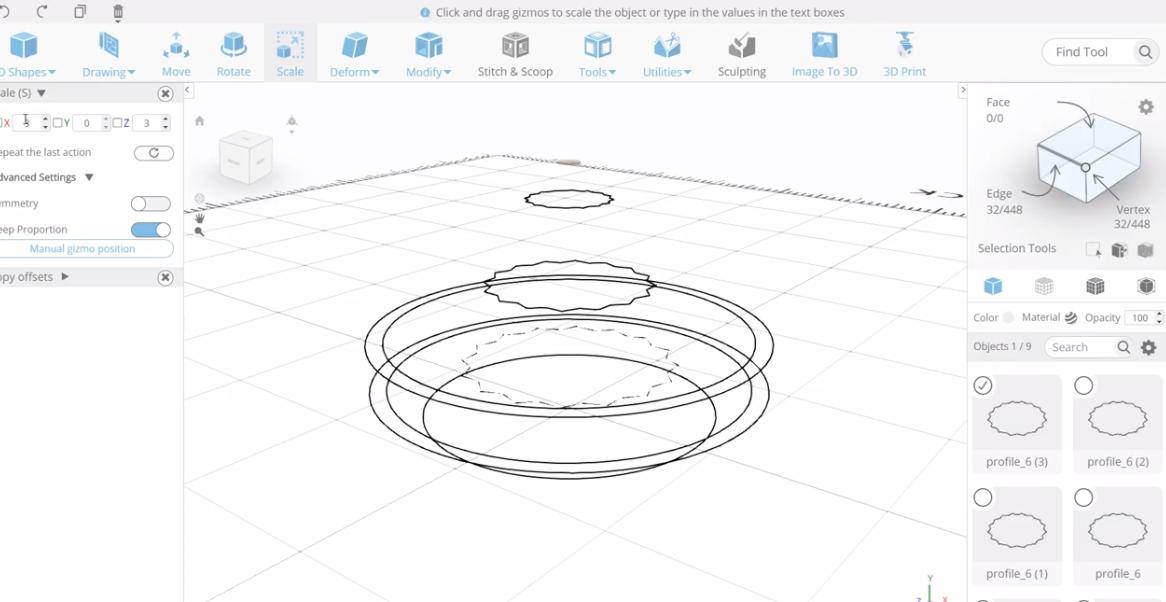Select the profile_6 object checkbox
This screenshot has width=1166, height=602.
click(1083, 497)
